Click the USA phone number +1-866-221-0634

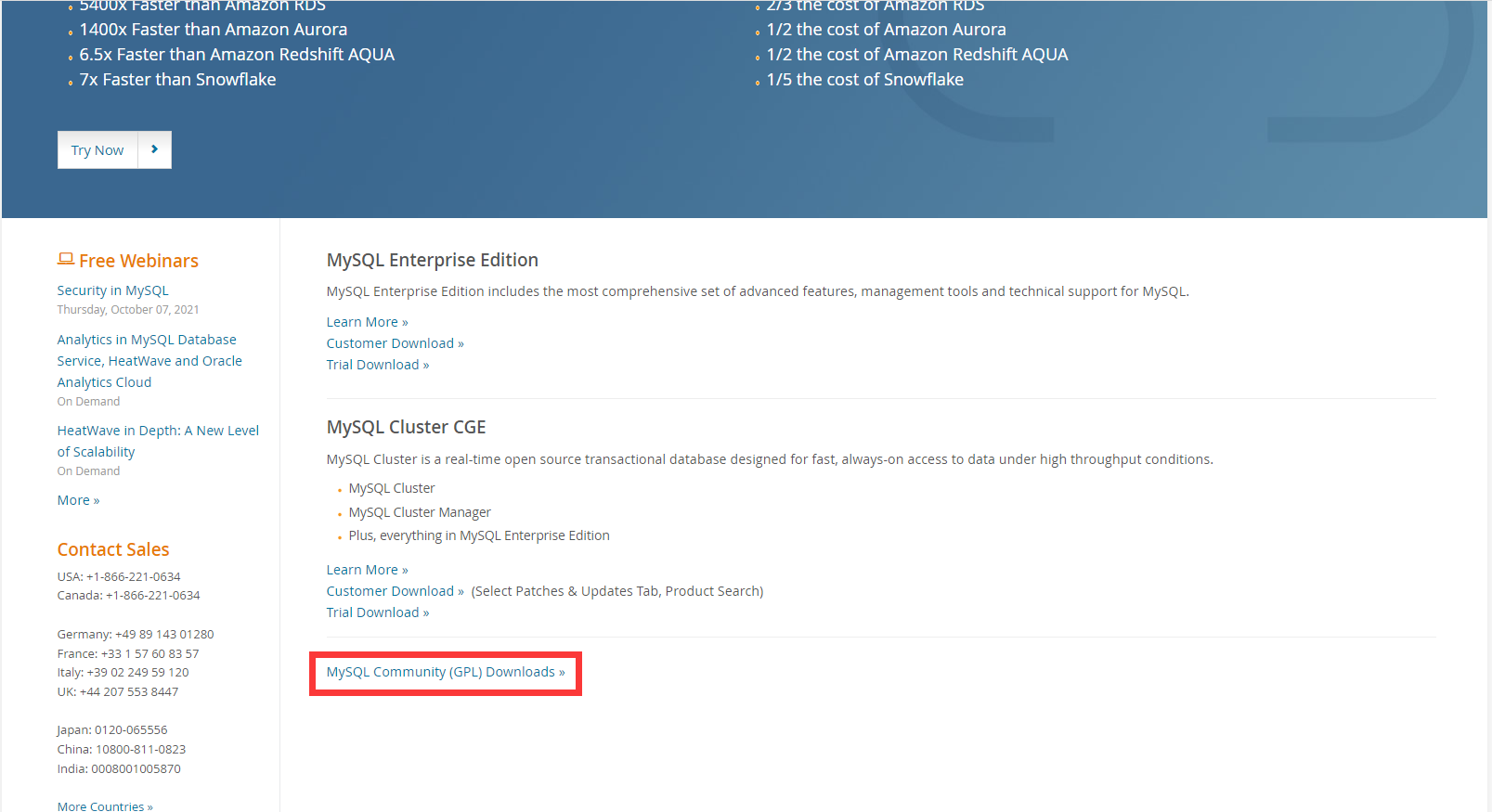click(134, 576)
